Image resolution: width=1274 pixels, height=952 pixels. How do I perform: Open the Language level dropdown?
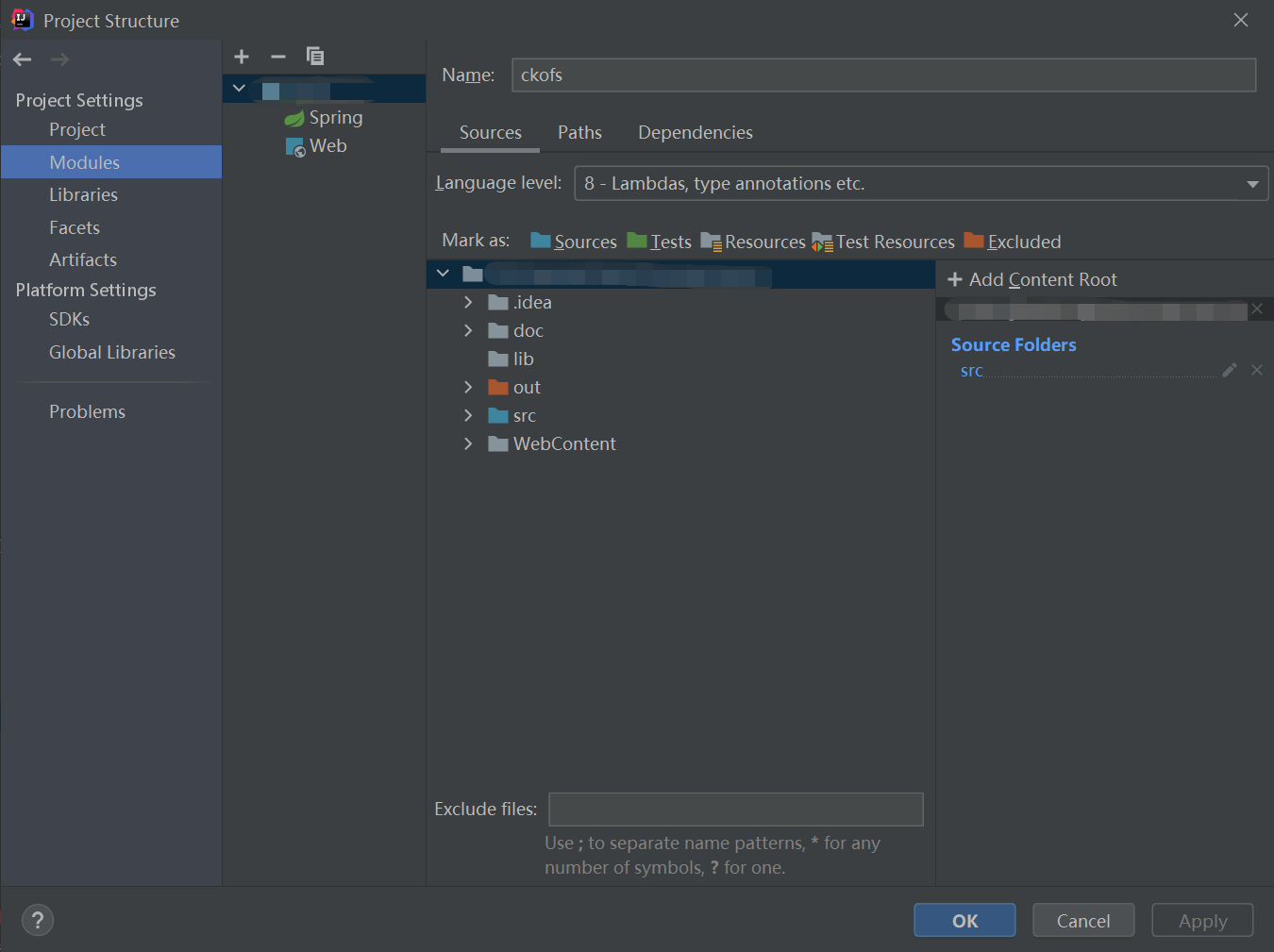(921, 183)
